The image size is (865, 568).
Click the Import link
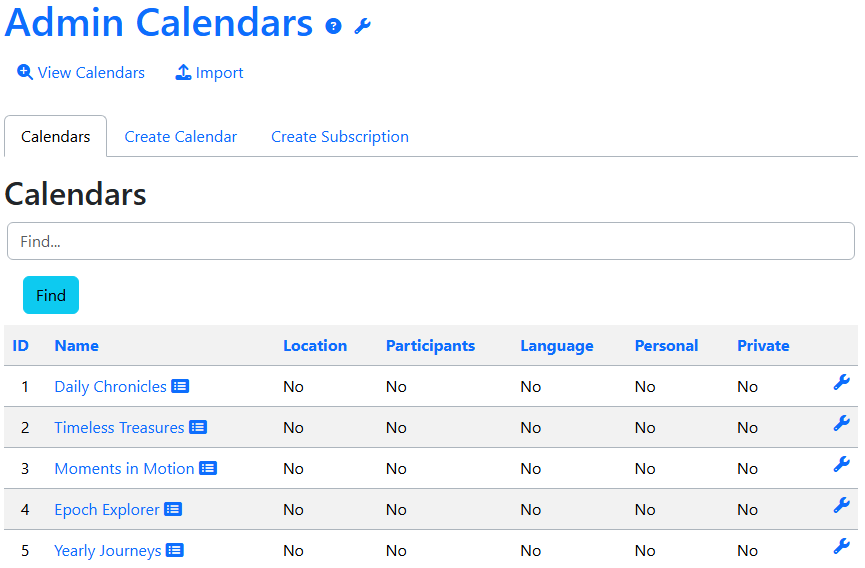pyautogui.click(x=210, y=73)
